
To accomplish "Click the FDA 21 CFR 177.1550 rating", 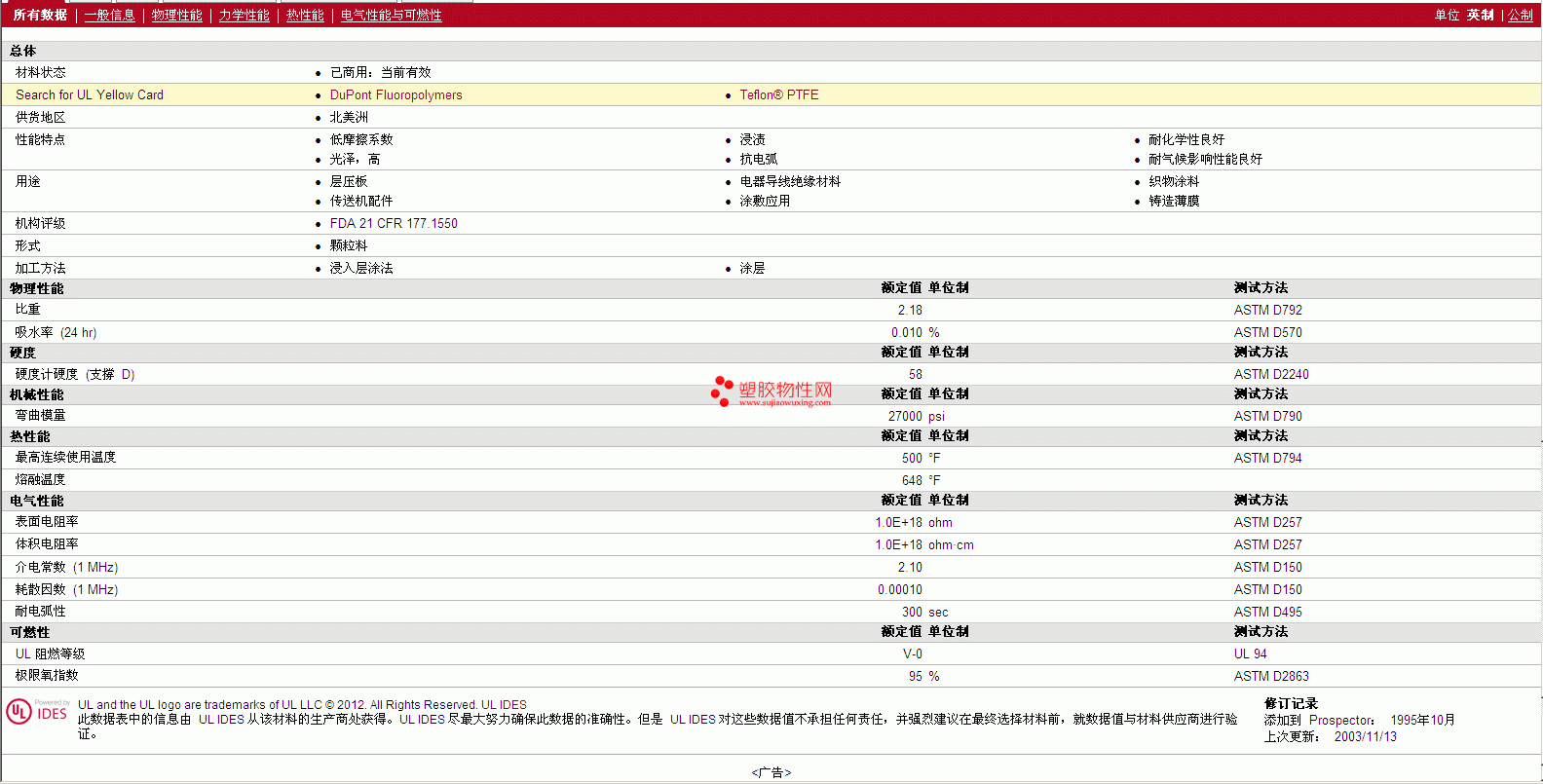I will point(394,224).
